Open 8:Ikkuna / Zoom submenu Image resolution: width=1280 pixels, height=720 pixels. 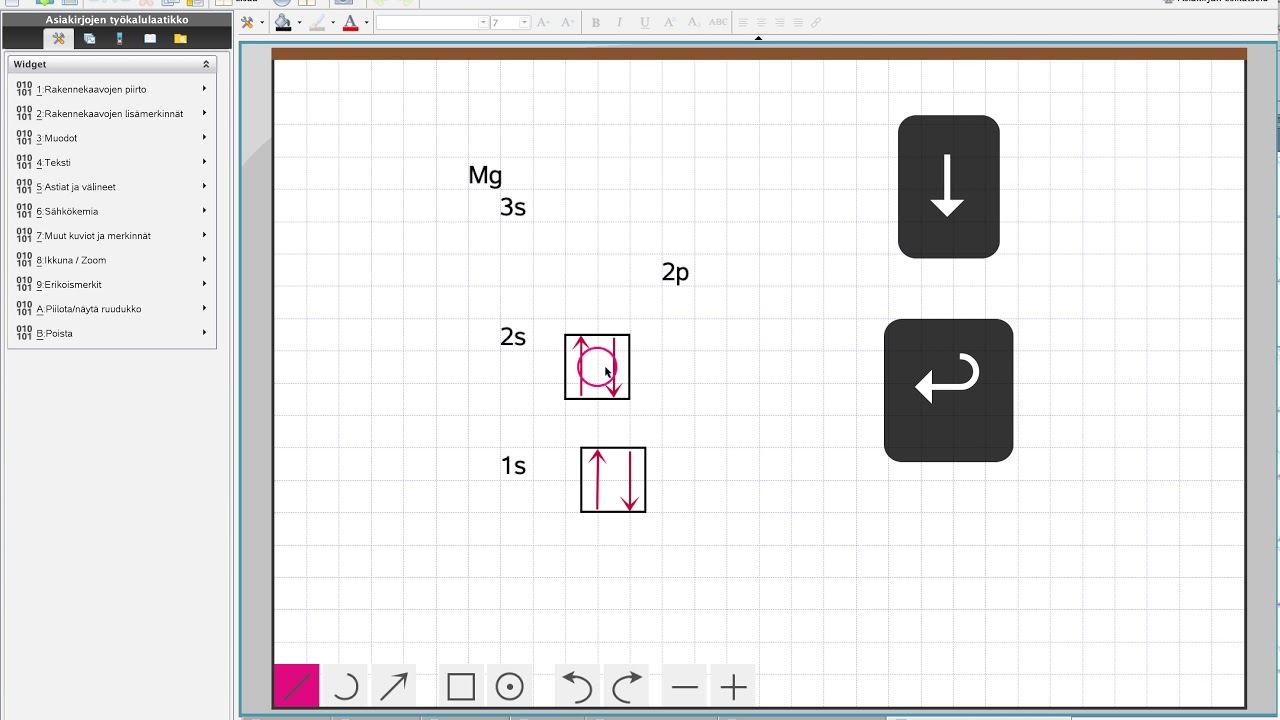[x=112, y=260]
